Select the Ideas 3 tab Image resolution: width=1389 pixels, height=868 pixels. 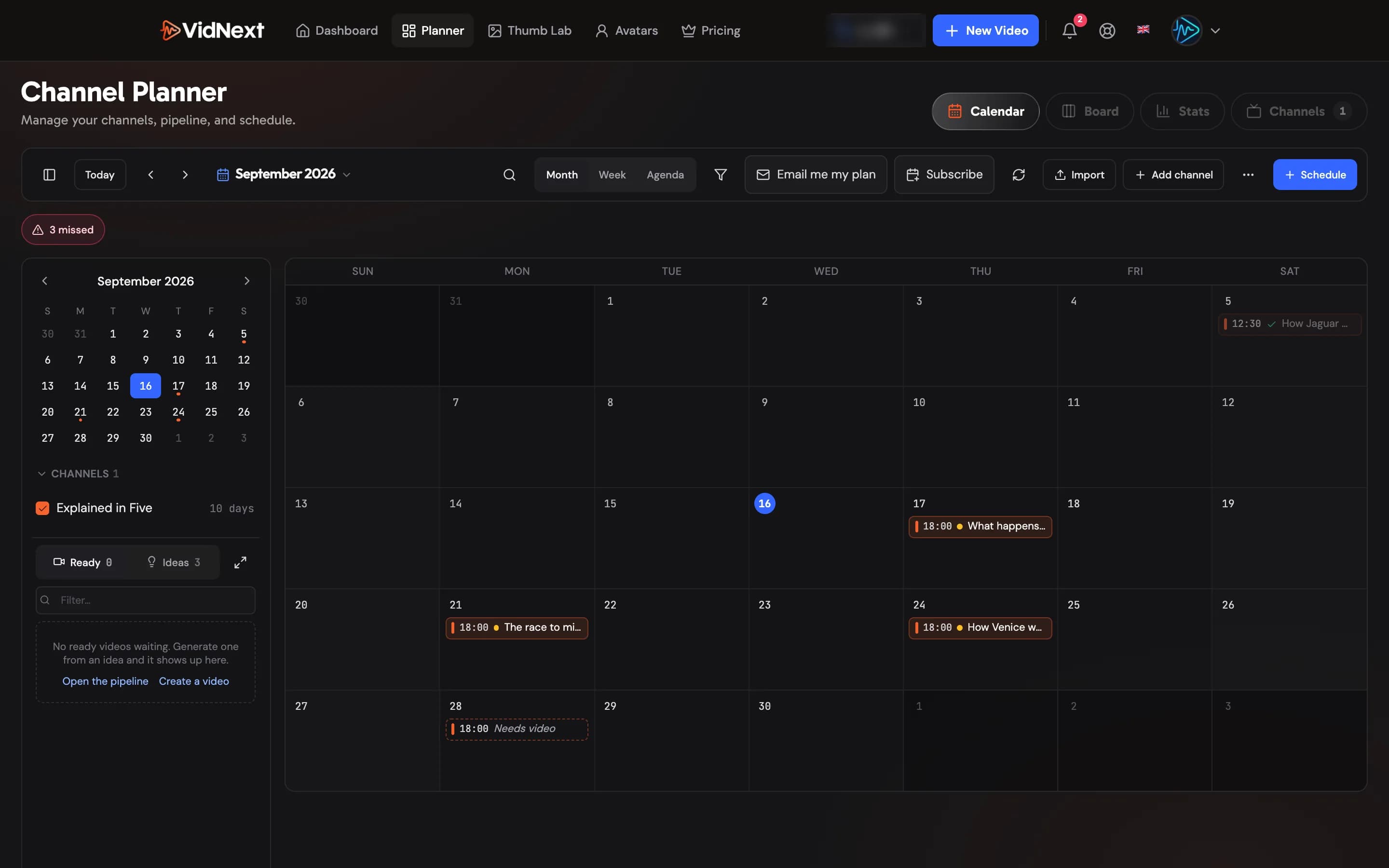(173, 563)
